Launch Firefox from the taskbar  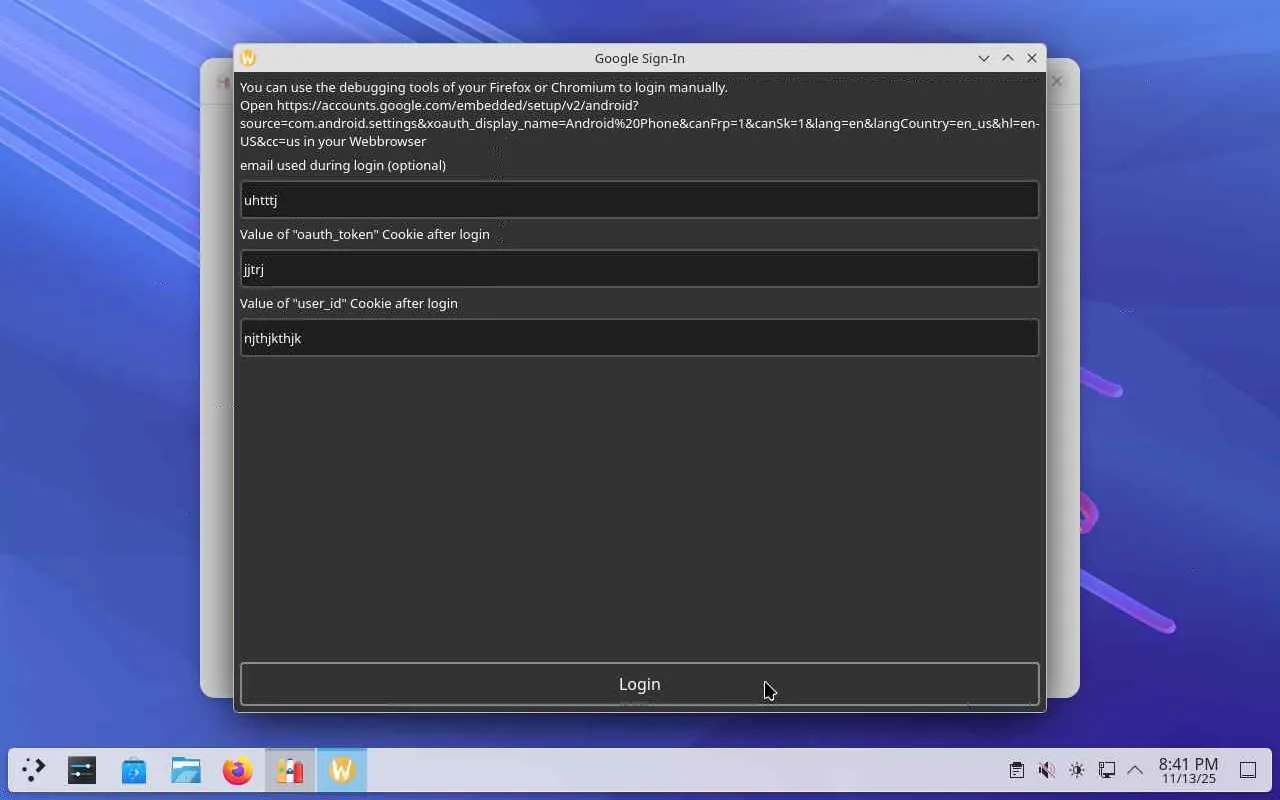(x=238, y=770)
